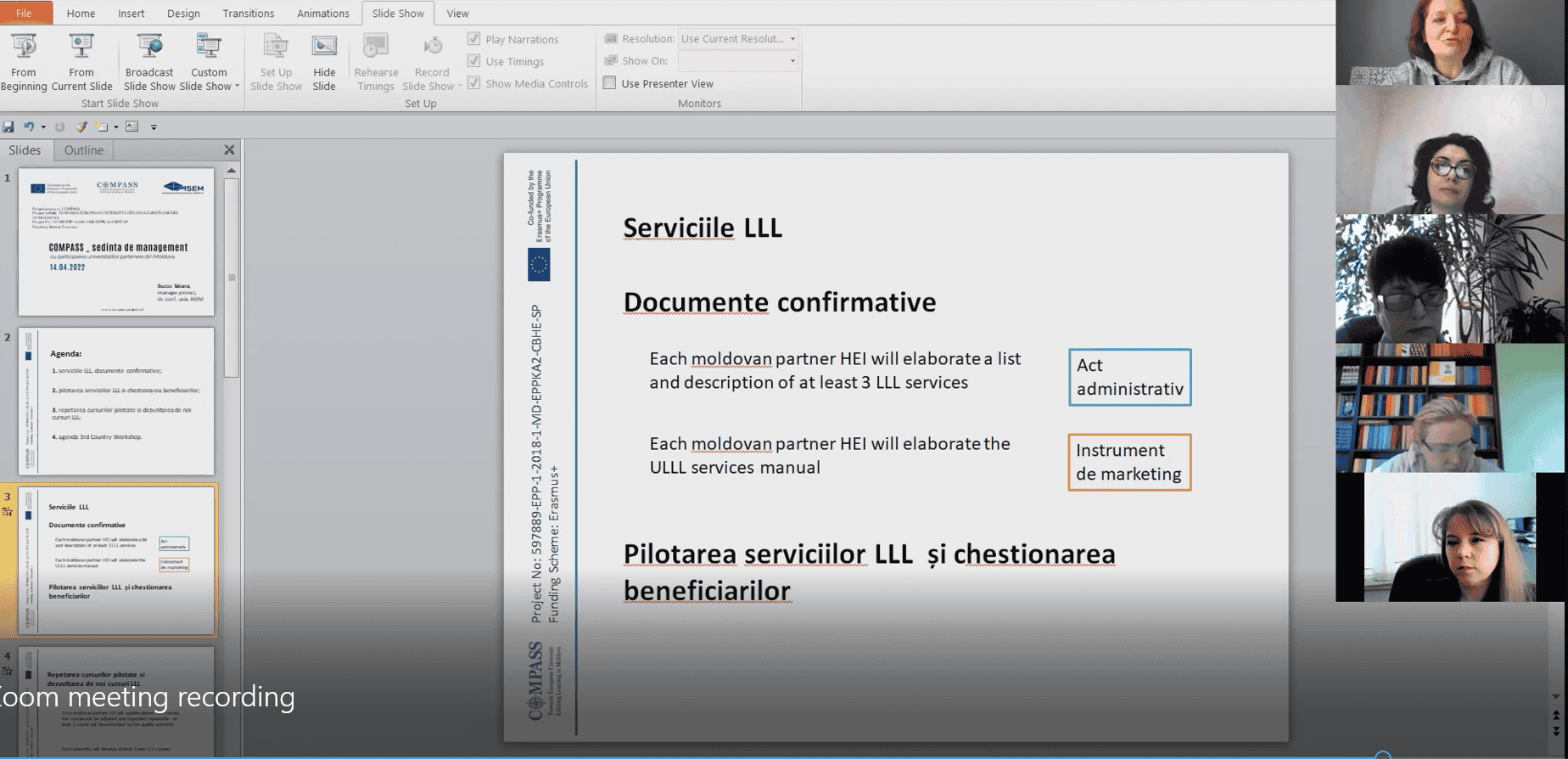Close the Slides/Outline pane
The width and height of the screenshot is (1568, 759).
pyautogui.click(x=229, y=149)
